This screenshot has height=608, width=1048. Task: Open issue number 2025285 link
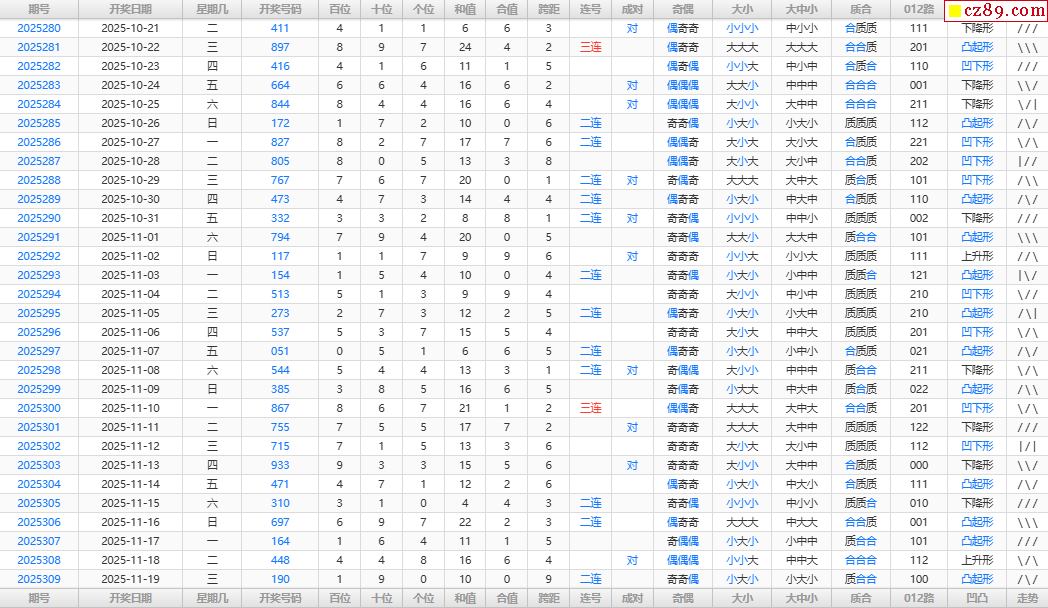pyautogui.click(x=39, y=123)
